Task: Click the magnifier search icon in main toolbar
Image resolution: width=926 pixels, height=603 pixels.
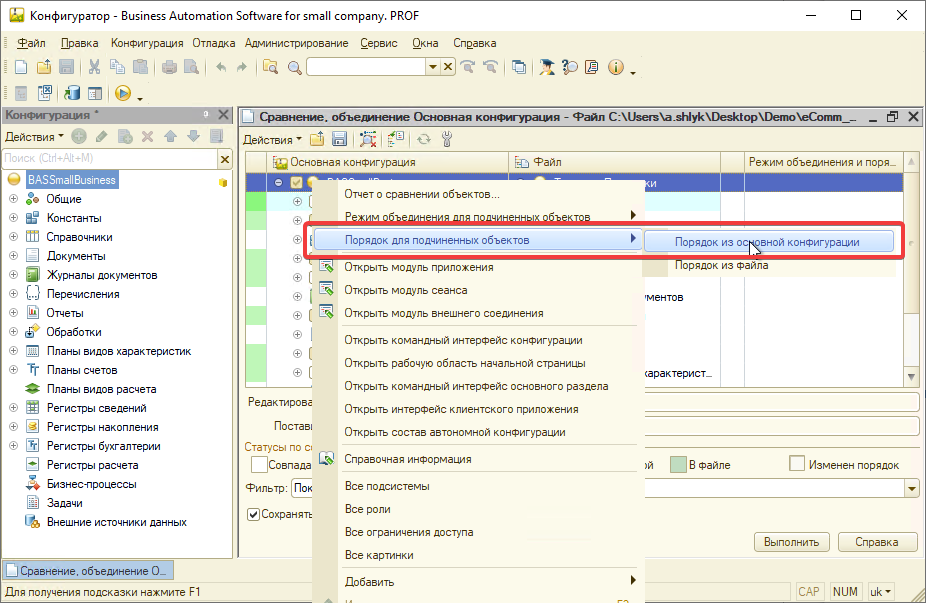Action: [x=294, y=67]
